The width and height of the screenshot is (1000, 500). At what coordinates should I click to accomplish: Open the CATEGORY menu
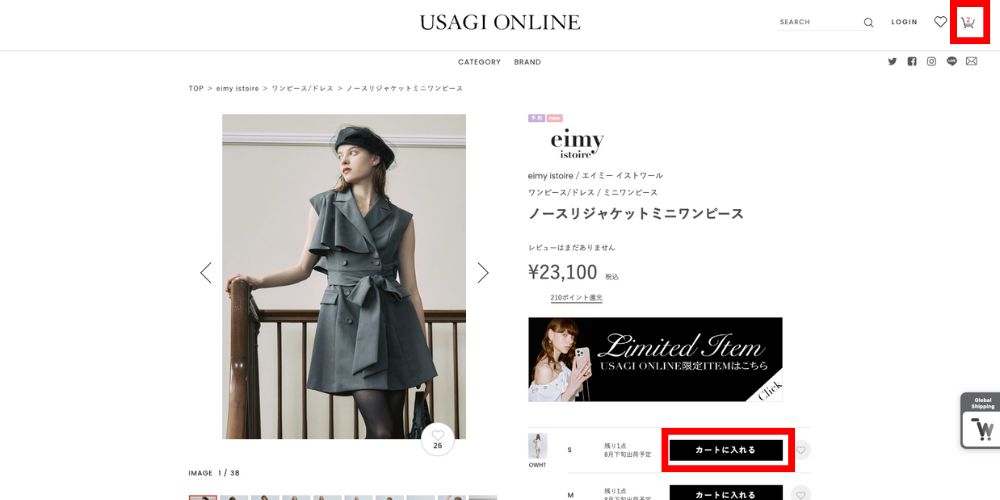tap(479, 62)
